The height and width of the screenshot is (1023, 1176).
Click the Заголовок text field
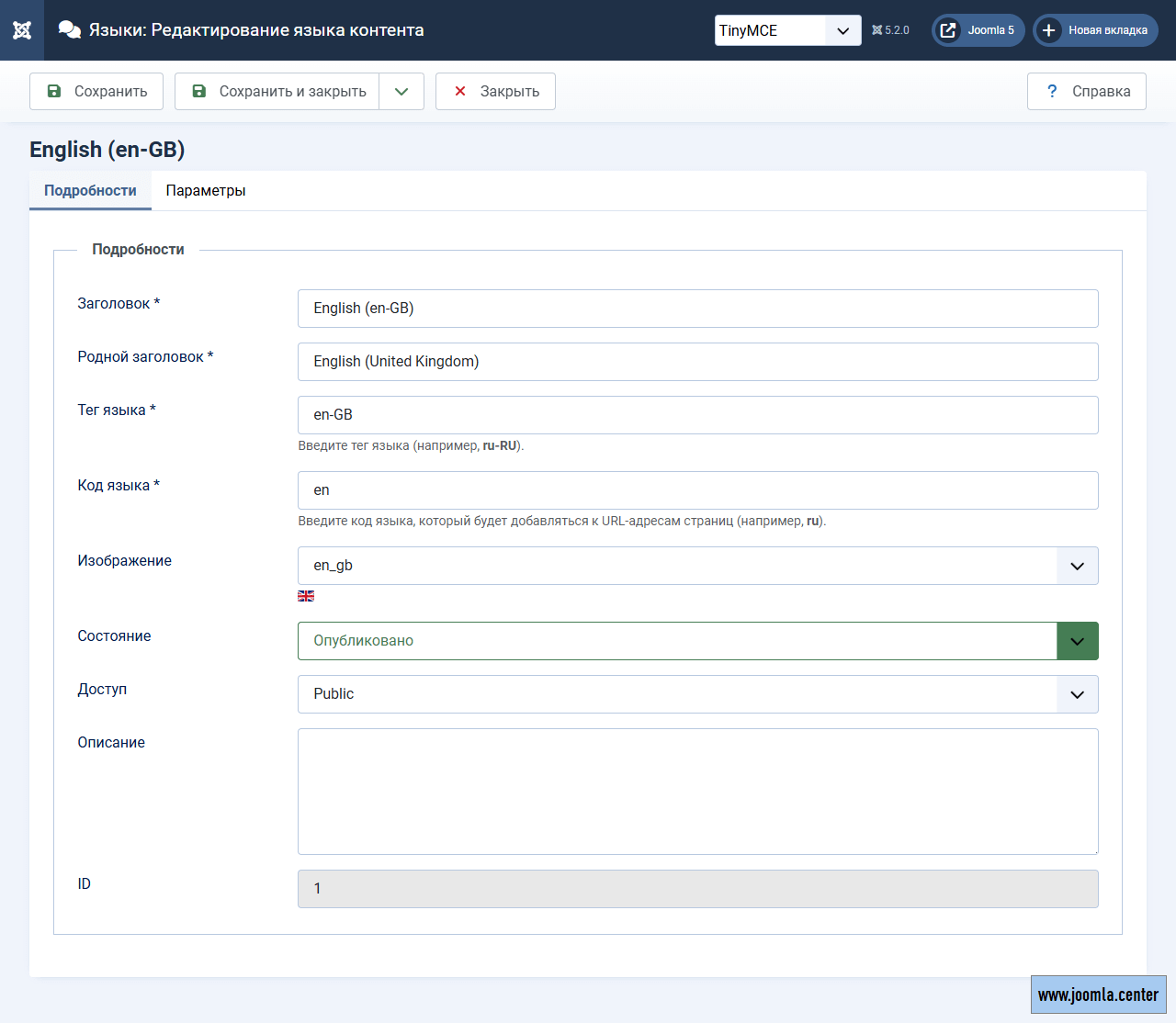697,309
